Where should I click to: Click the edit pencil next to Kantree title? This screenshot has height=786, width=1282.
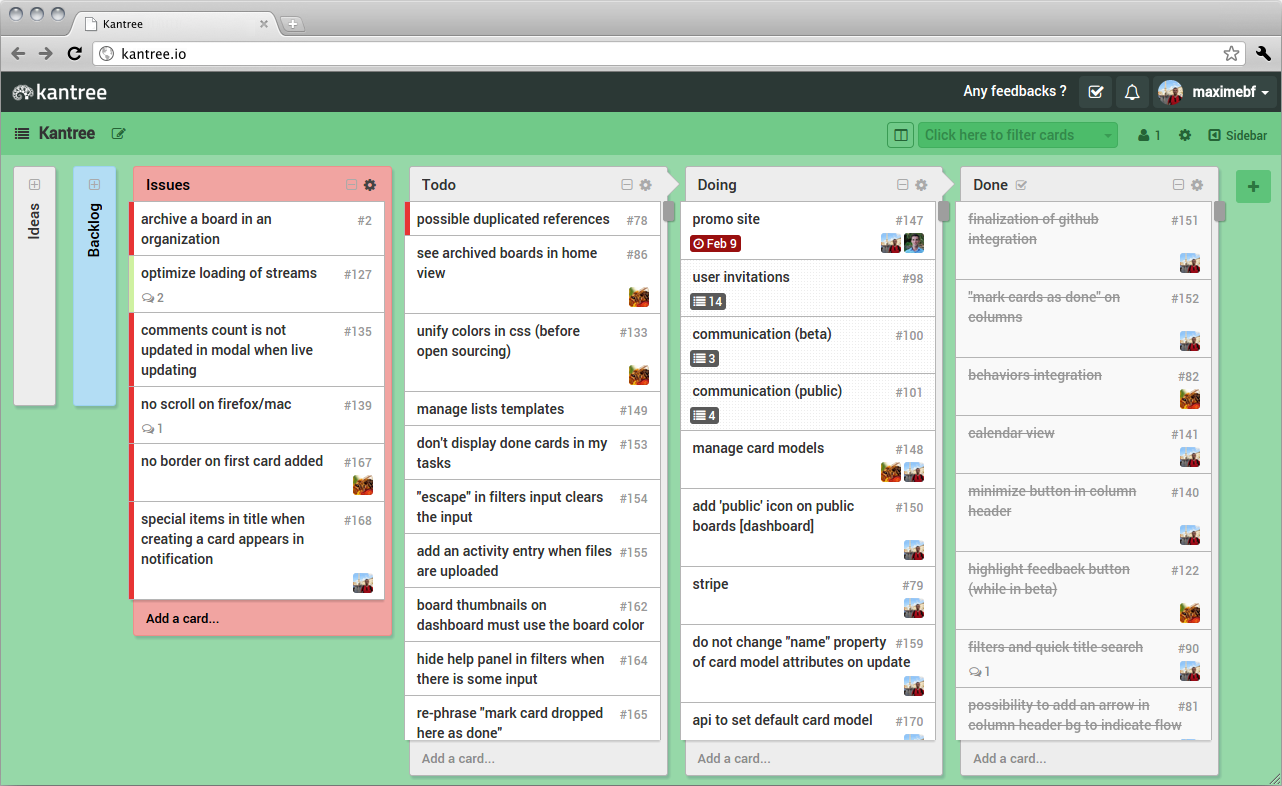point(119,134)
